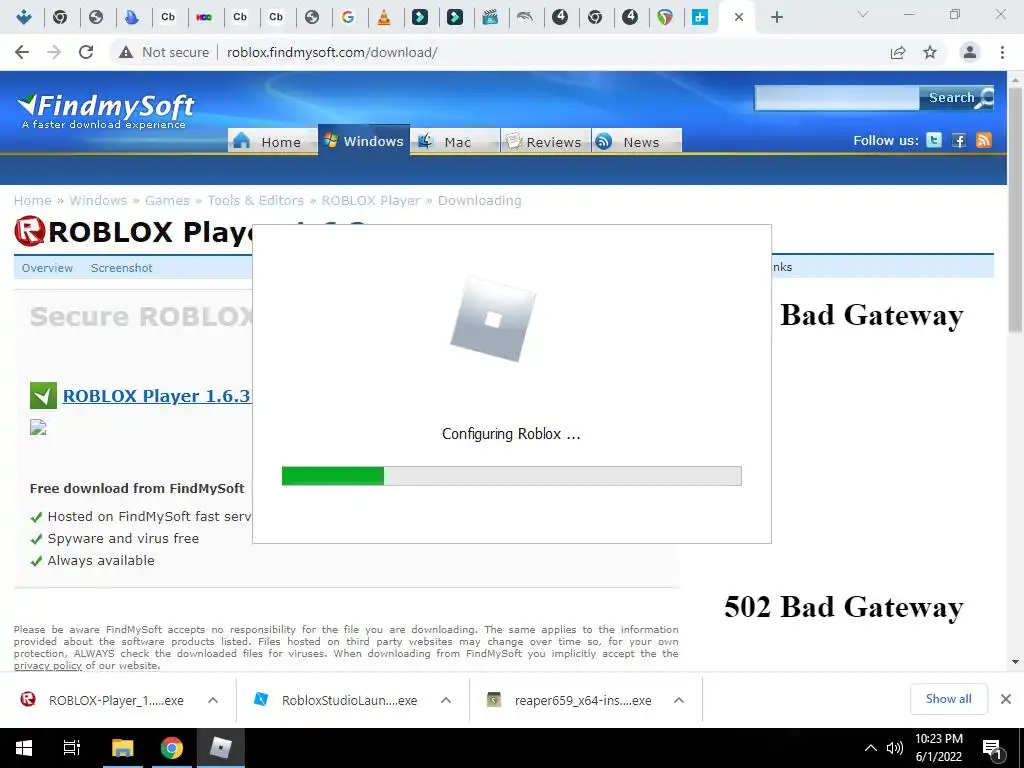Switch to the clapperboard favicon browser tab
The width and height of the screenshot is (1024, 768).
click(x=490, y=17)
